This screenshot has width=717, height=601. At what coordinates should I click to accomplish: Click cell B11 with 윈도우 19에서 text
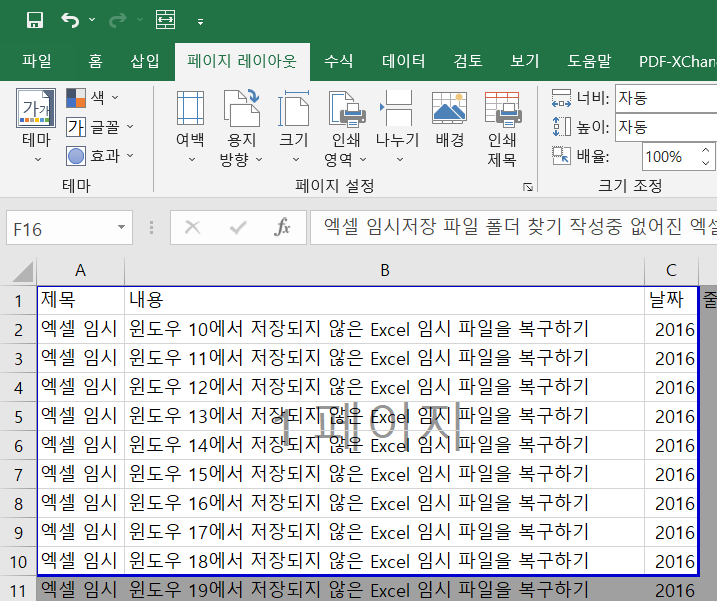[385, 590]
